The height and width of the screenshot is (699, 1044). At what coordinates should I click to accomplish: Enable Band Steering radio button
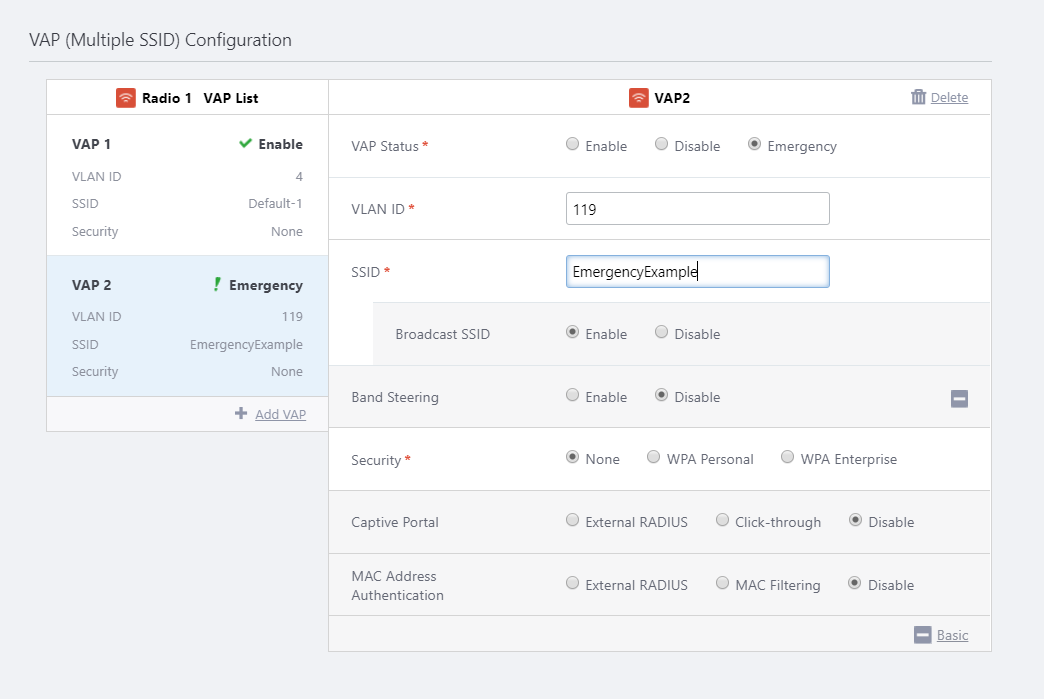573,396
